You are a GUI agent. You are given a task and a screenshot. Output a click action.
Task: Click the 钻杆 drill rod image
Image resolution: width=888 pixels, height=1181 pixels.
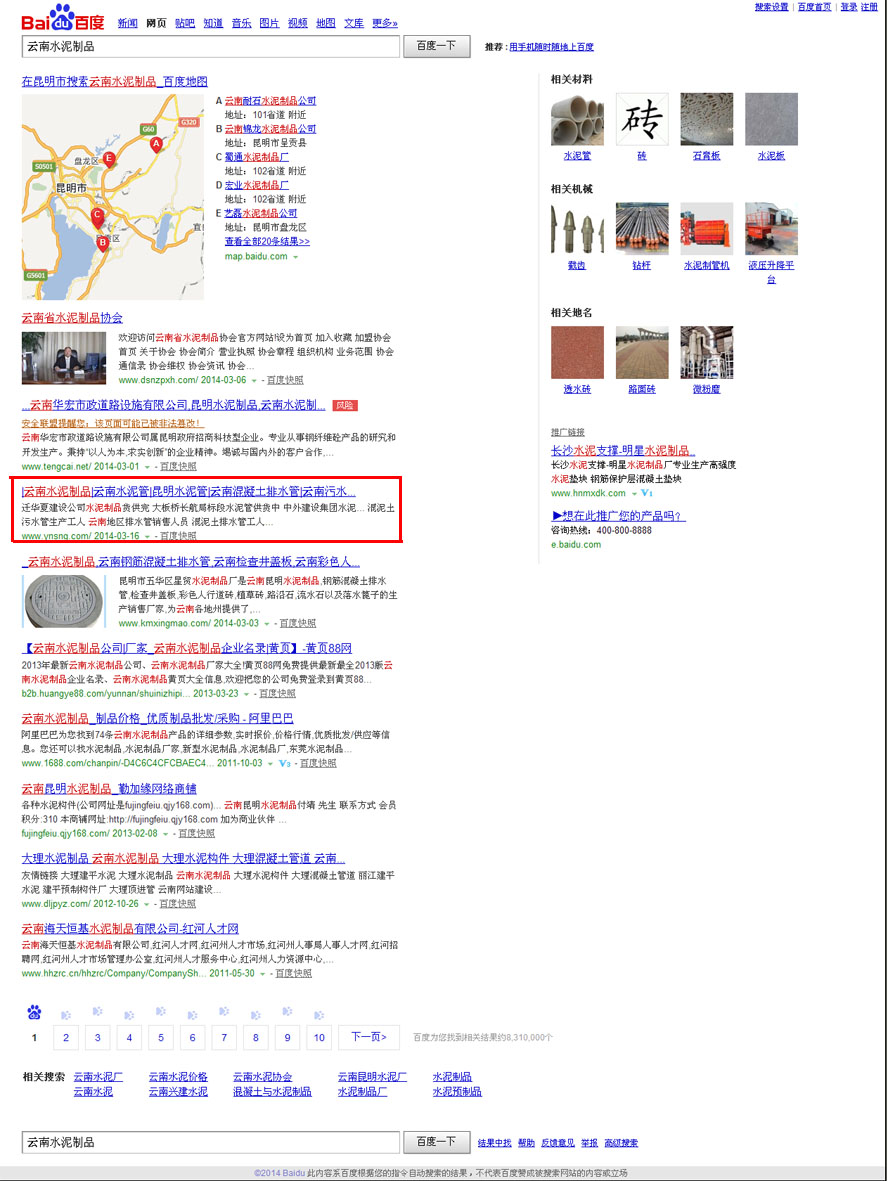[642, 228]
